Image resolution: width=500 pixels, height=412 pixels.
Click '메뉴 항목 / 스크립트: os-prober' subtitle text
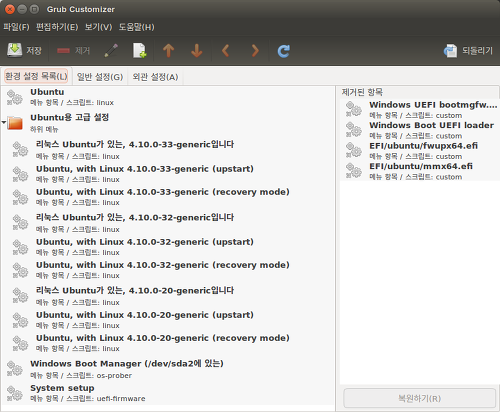pyautogui.click(x=81, y=375)
